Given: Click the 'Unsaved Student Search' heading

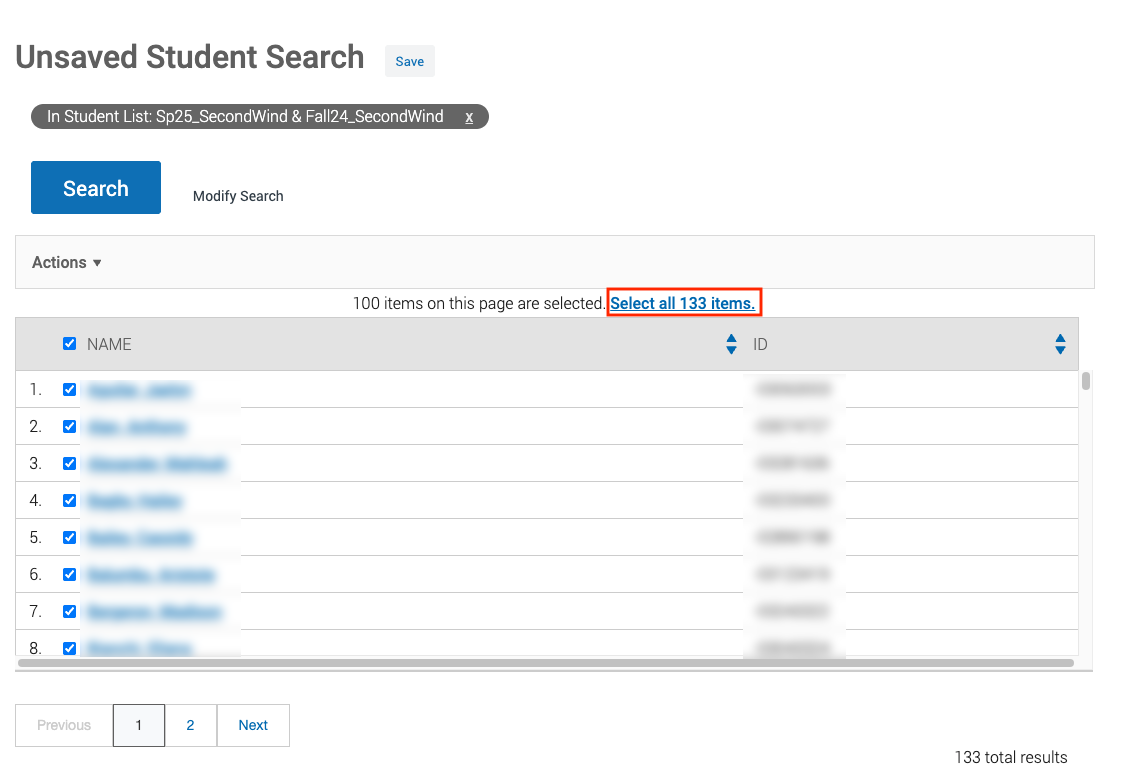Looking at the screenshot, I should pos(190,57).
